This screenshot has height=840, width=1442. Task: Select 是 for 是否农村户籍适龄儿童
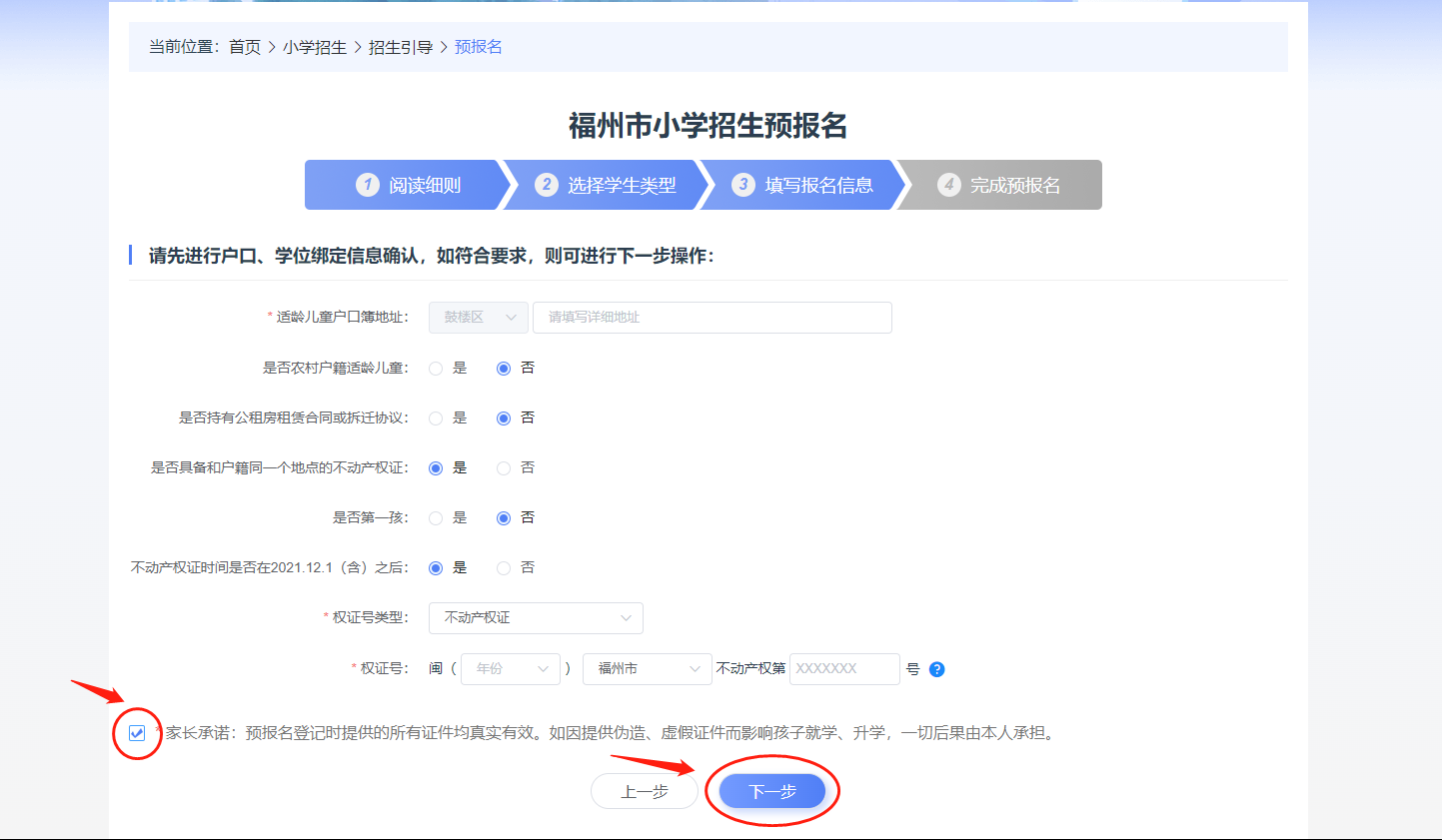pyautogui.click(x=436, y=369)
